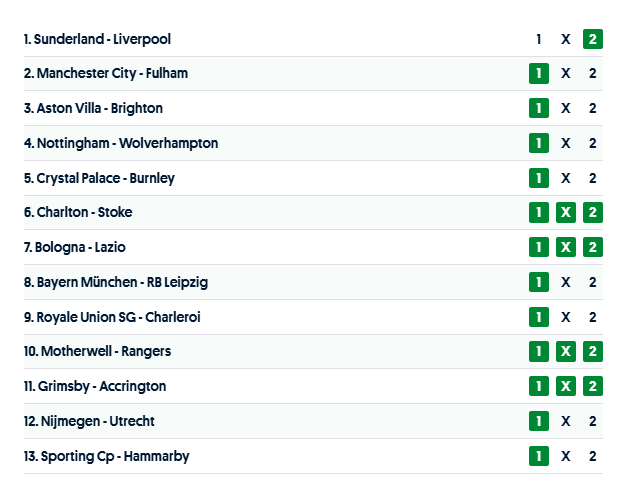Deselect the 1 pick for Motherwell - Rangers
Image resolution: width=626 pixels, height=481 pixels.
tap(539, 351)
